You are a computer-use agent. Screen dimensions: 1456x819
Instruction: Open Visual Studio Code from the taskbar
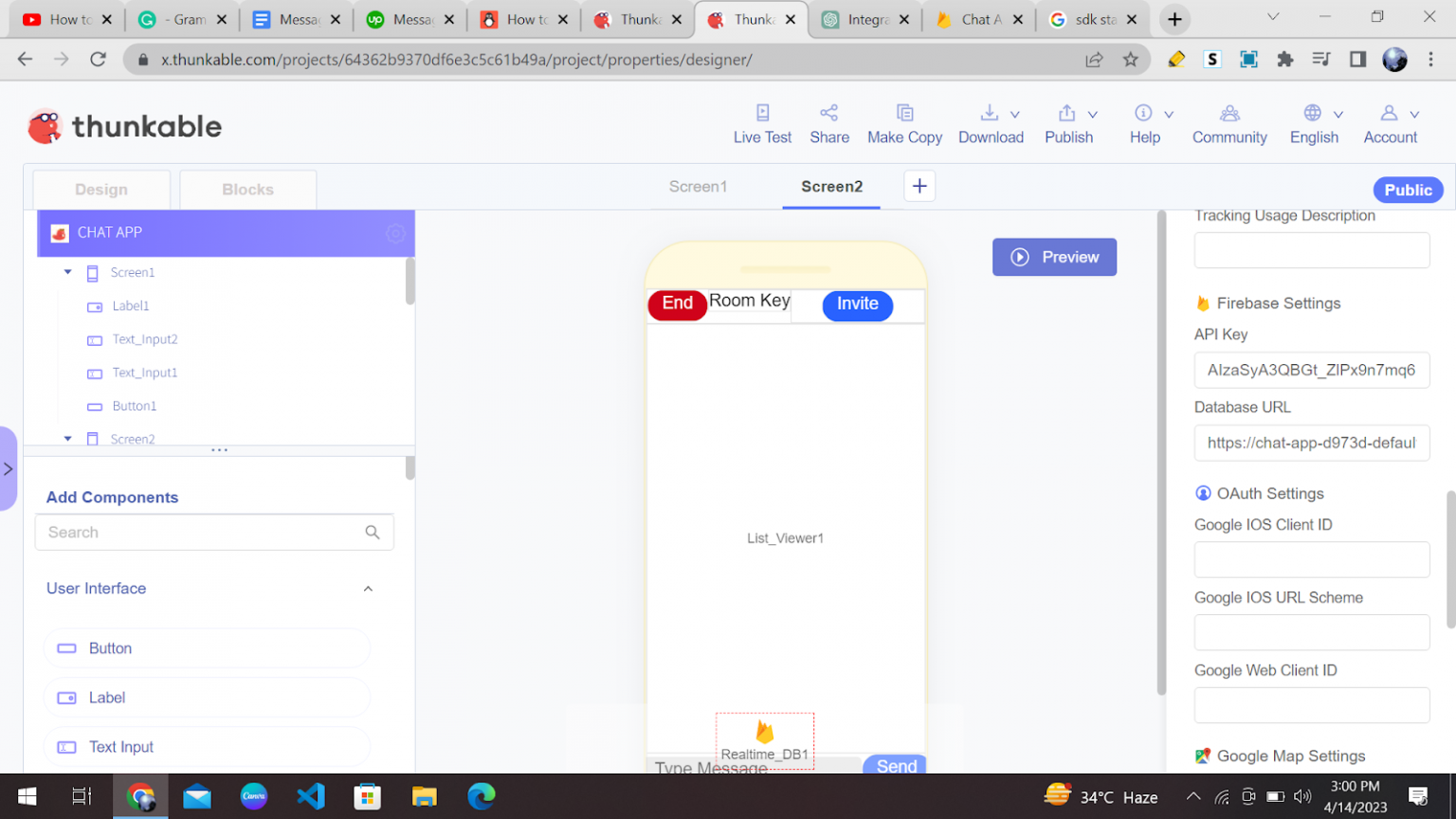(x=311, y=796)
